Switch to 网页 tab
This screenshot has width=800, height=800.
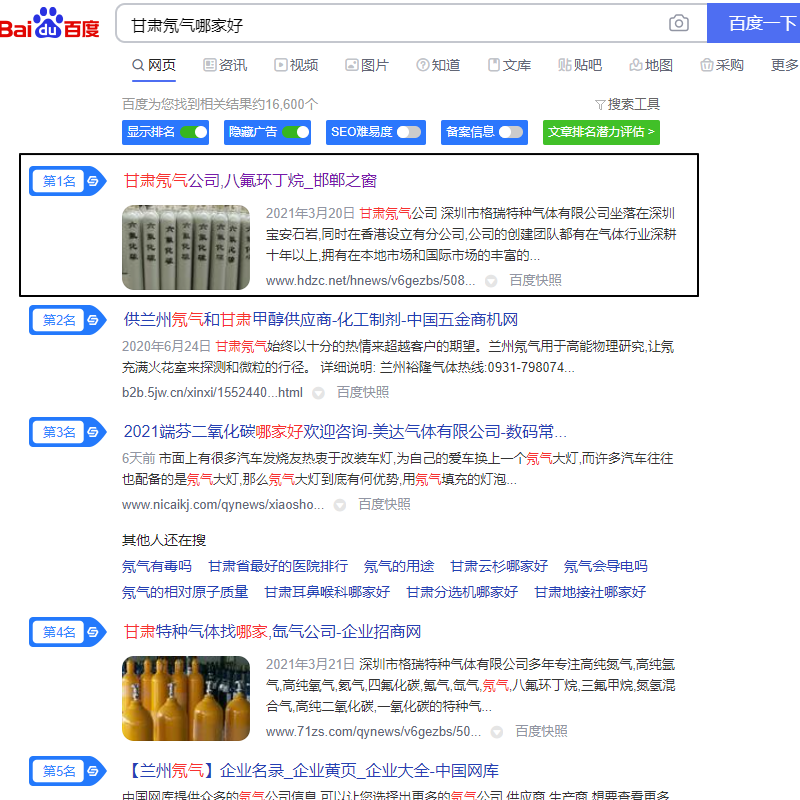click(x=154, y=65)
